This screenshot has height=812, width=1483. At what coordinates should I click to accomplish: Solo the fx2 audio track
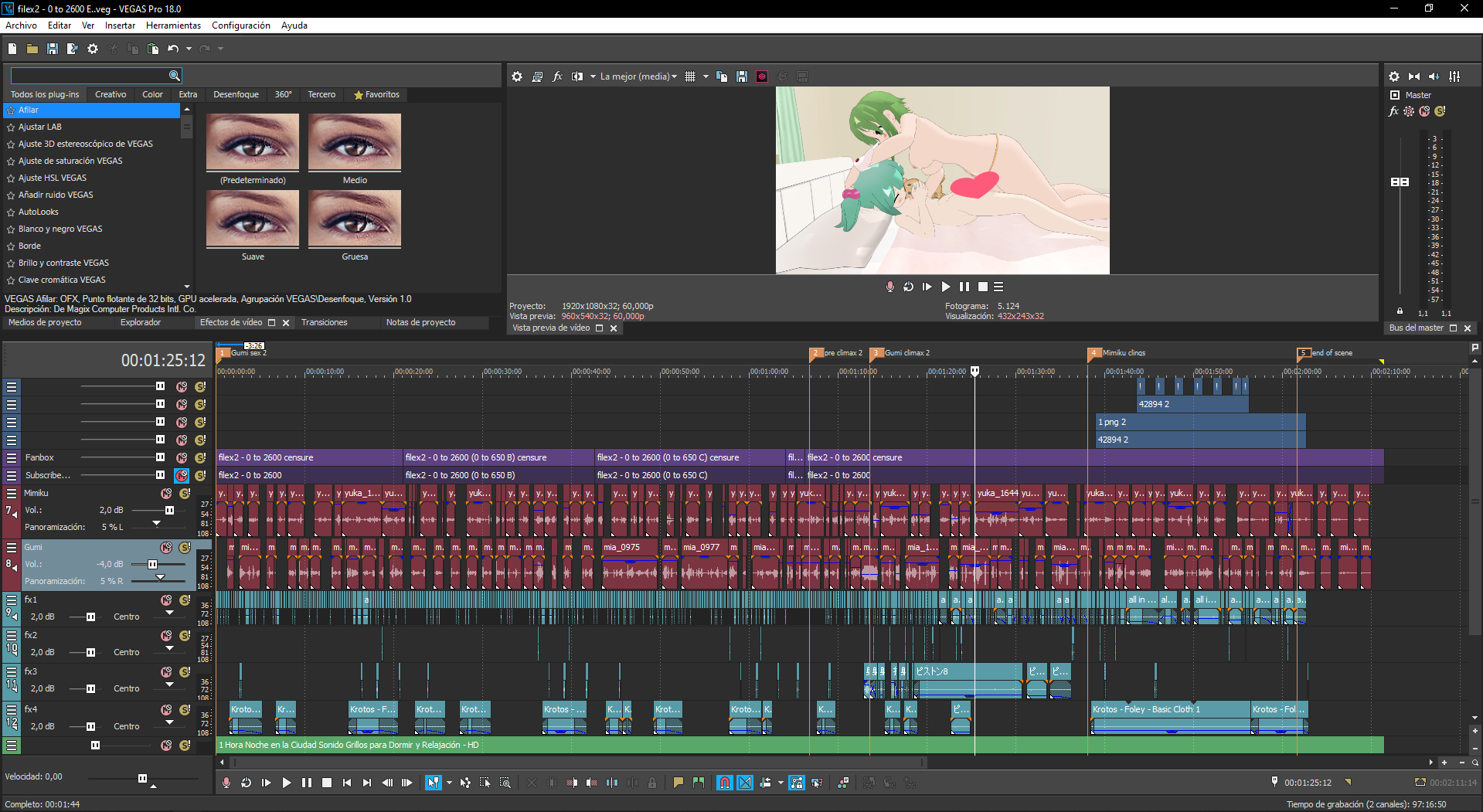[185, 636]
